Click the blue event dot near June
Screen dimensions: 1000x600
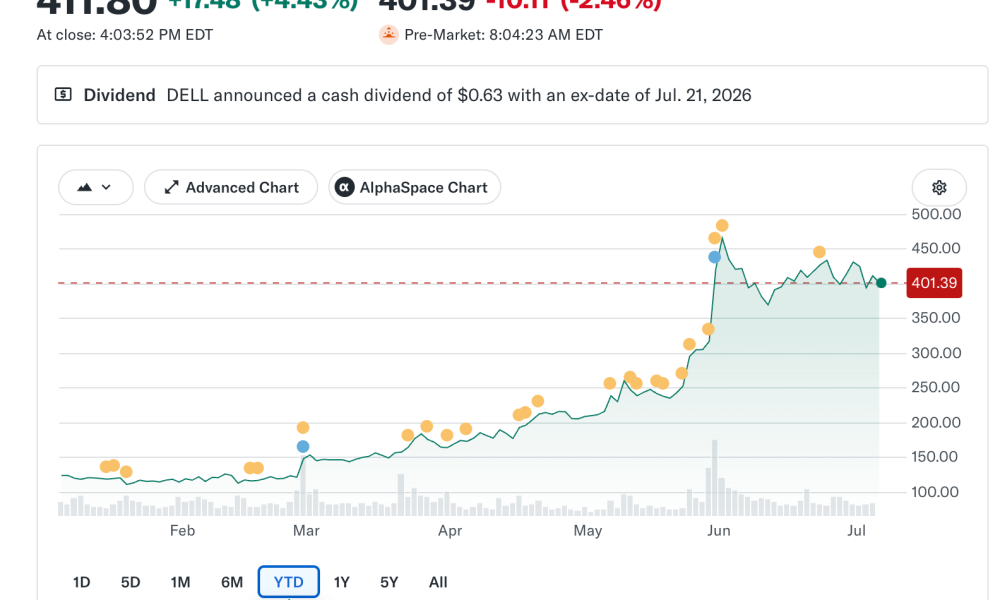pos(714,257)
